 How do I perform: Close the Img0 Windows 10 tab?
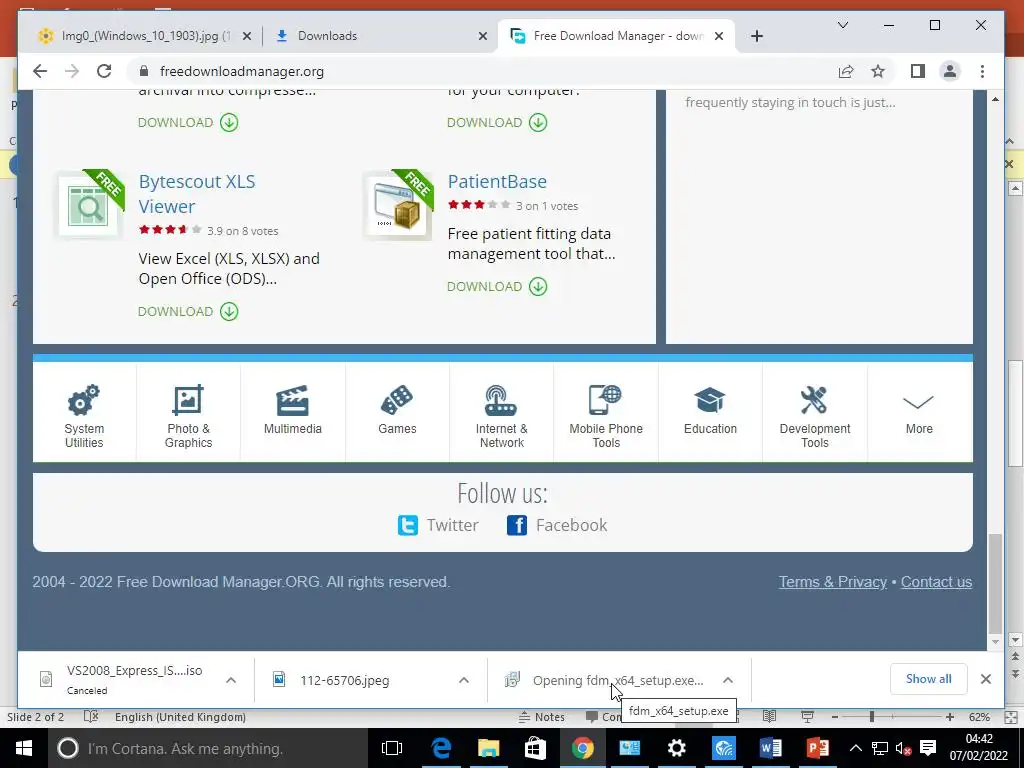(247, 36)
